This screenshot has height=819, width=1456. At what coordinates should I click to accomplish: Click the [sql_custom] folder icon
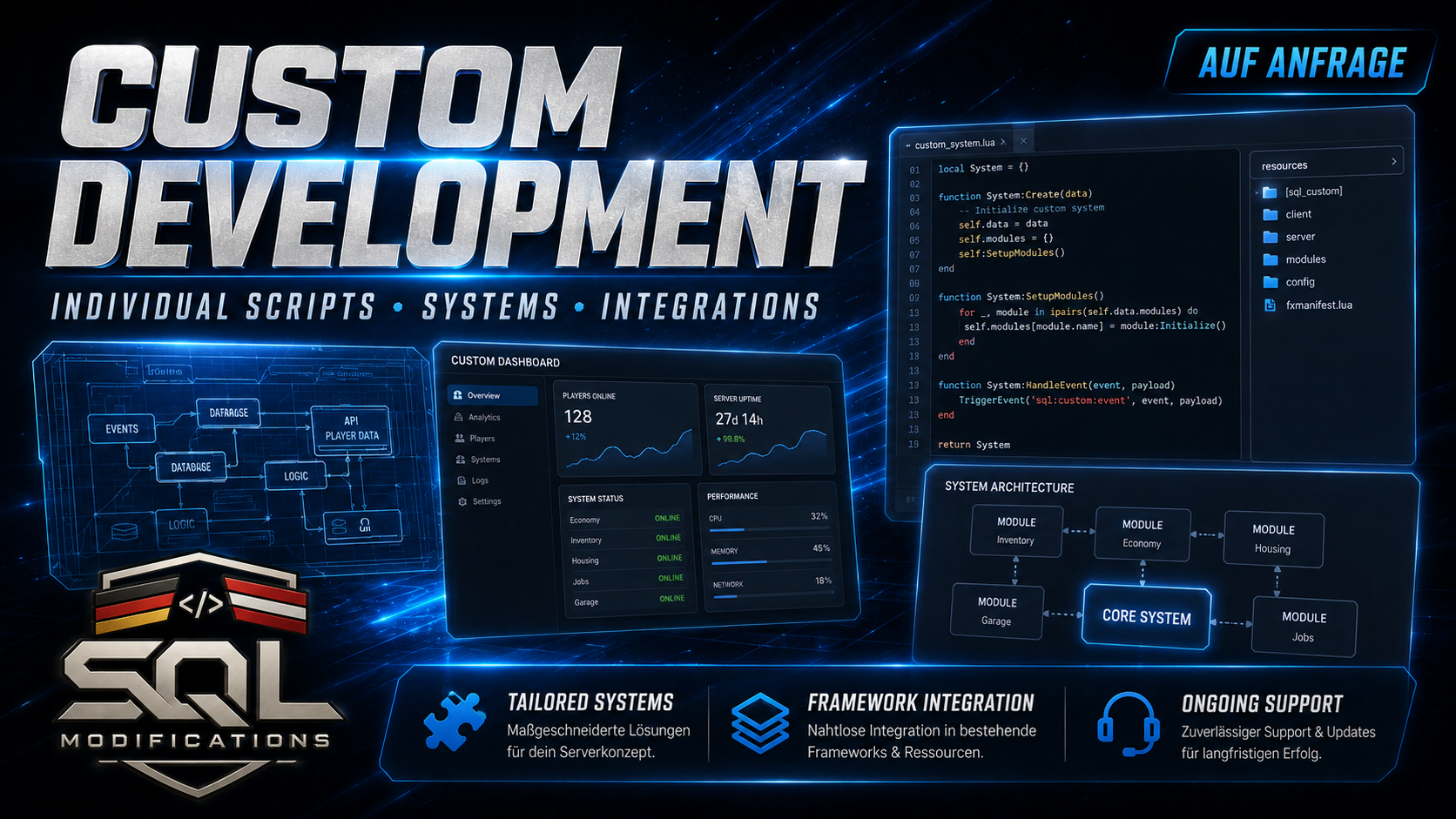coord(1270,192)
